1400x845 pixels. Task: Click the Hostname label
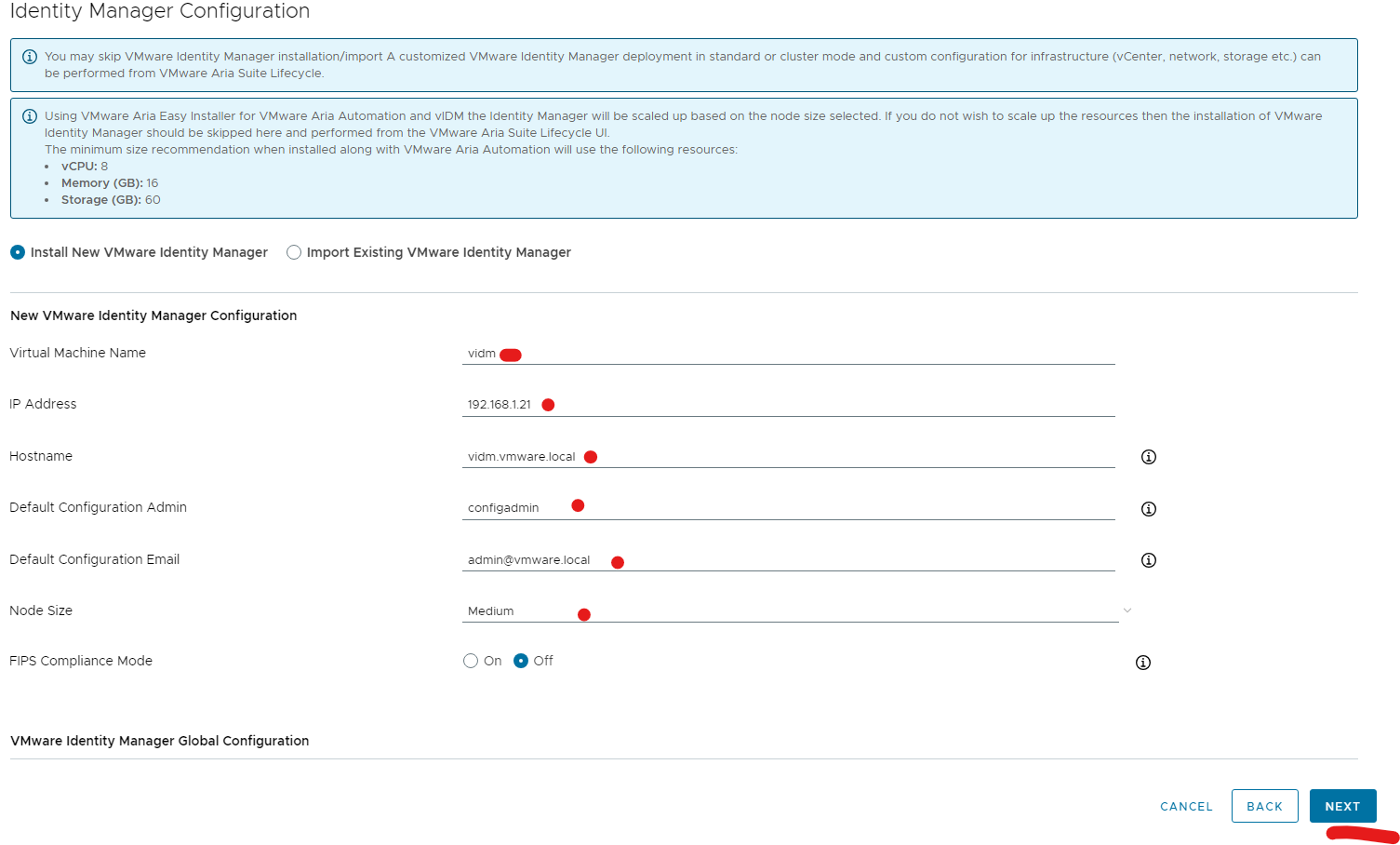(41, 456)
